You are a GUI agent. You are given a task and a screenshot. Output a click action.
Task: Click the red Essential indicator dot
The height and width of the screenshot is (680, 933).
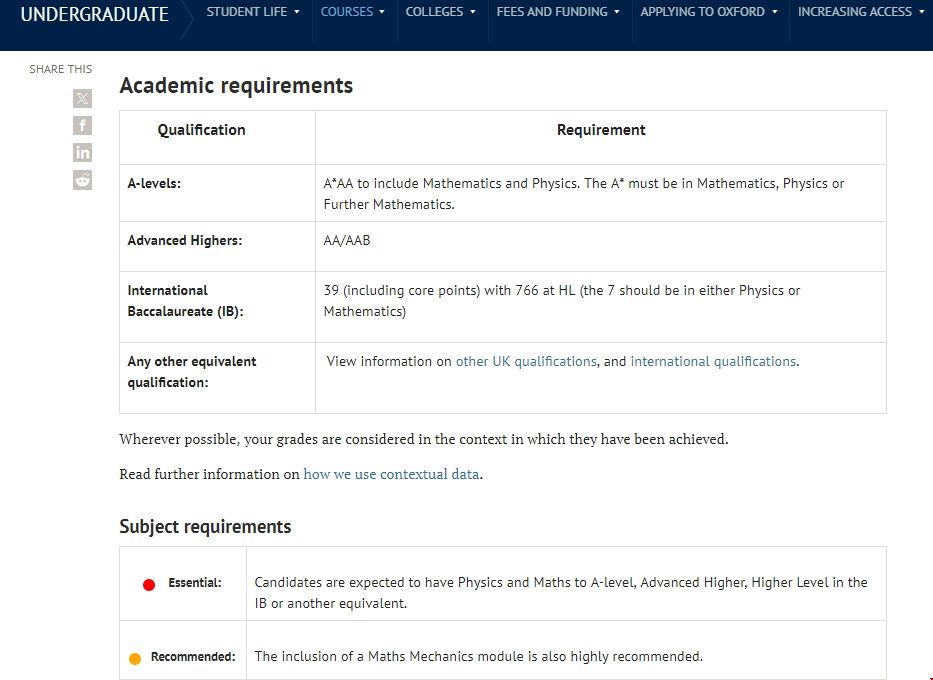[x=149, y=584]
